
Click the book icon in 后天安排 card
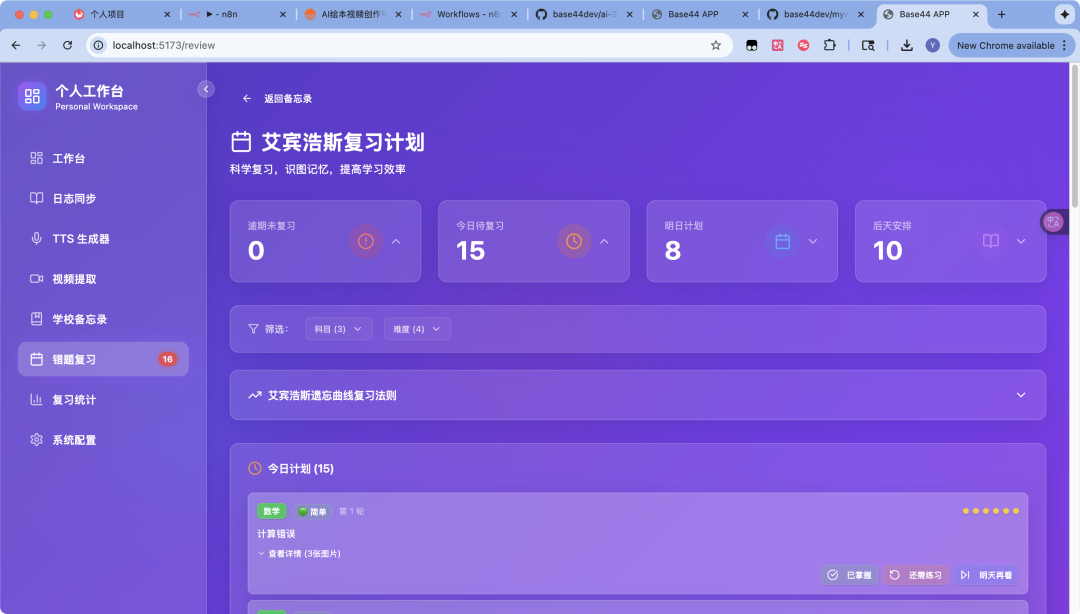tap(990, 241)
